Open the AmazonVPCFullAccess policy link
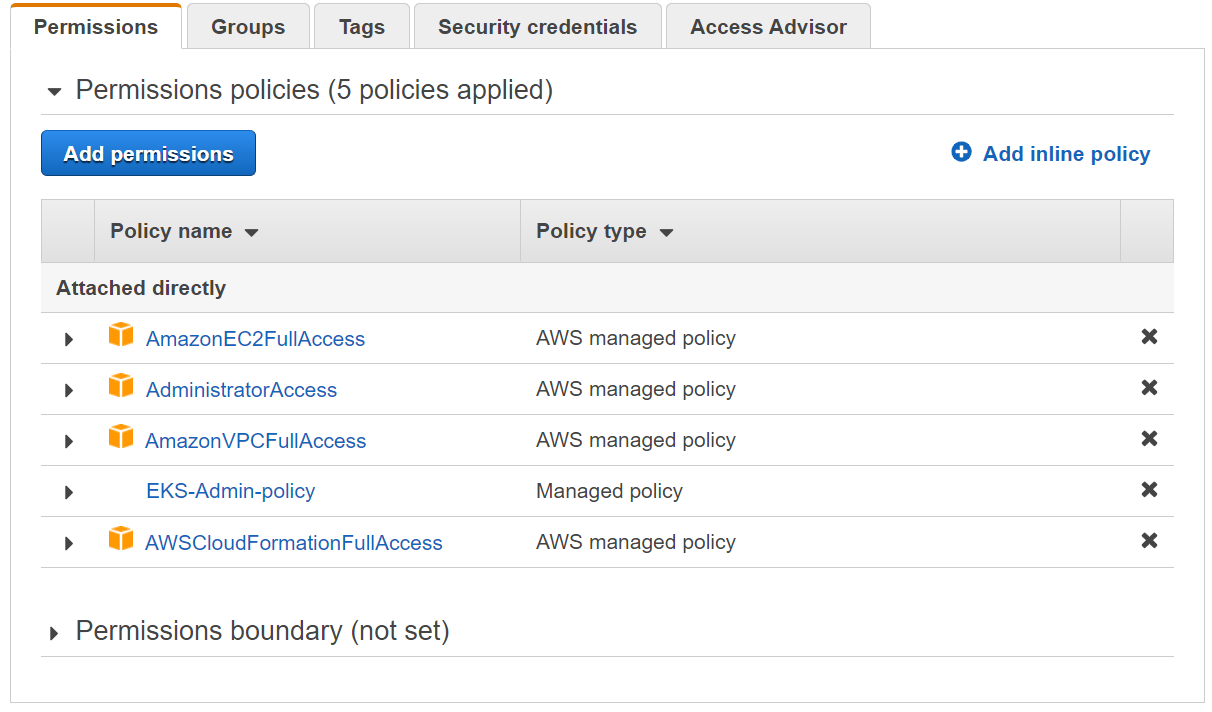The width and height of the screenshot is (1212, 712). 256,441
